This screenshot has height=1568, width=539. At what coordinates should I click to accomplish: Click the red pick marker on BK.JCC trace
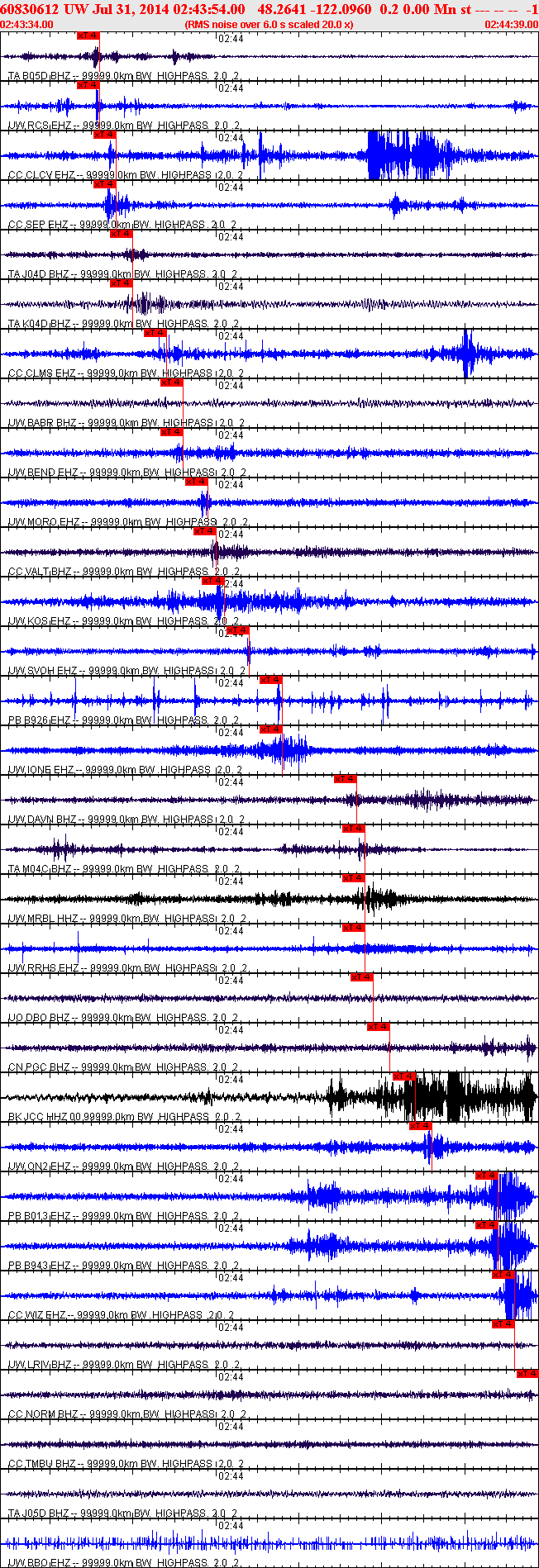tap(404, 1076)
